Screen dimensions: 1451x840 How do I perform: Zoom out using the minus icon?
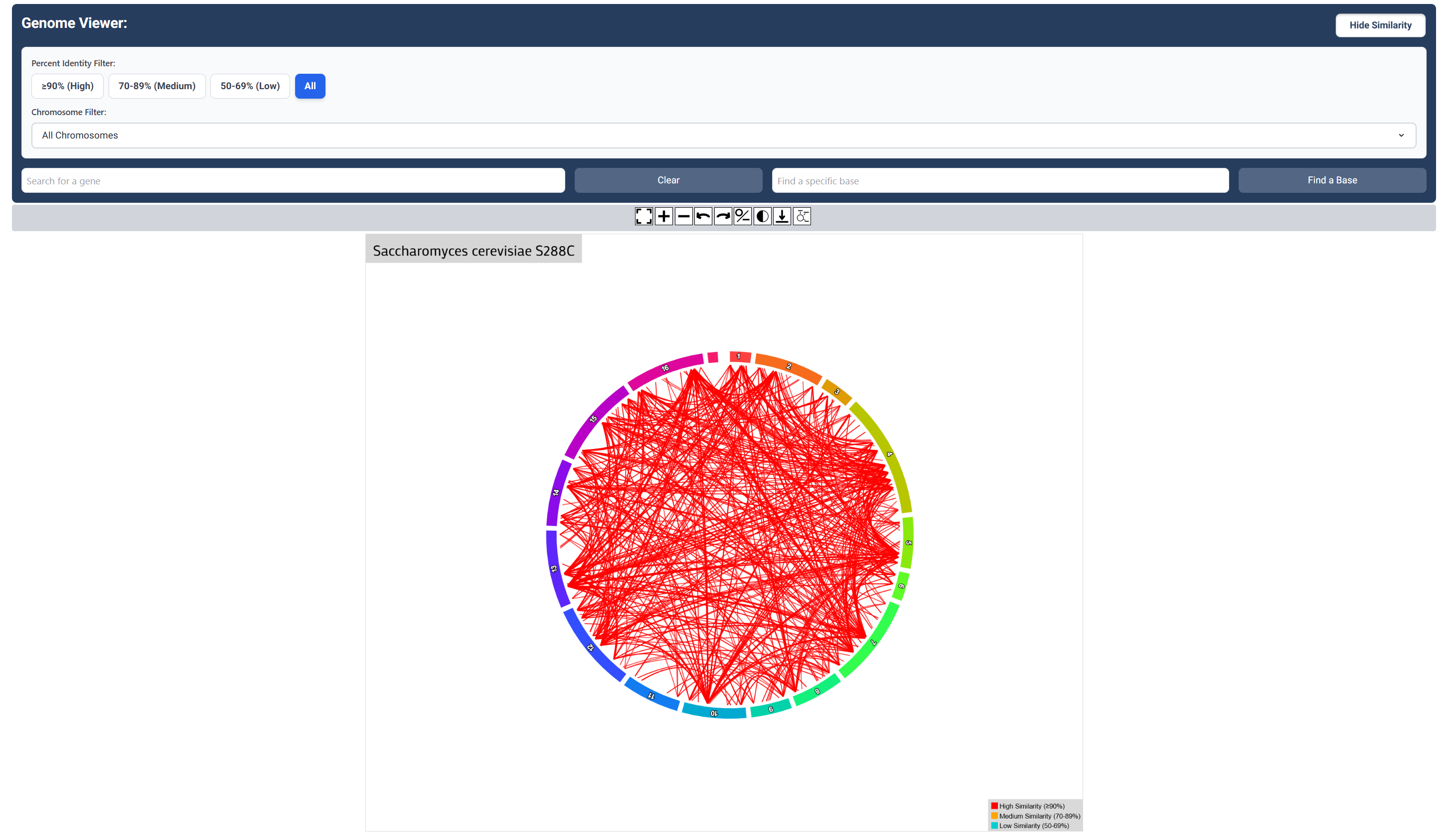coord(683,216)
